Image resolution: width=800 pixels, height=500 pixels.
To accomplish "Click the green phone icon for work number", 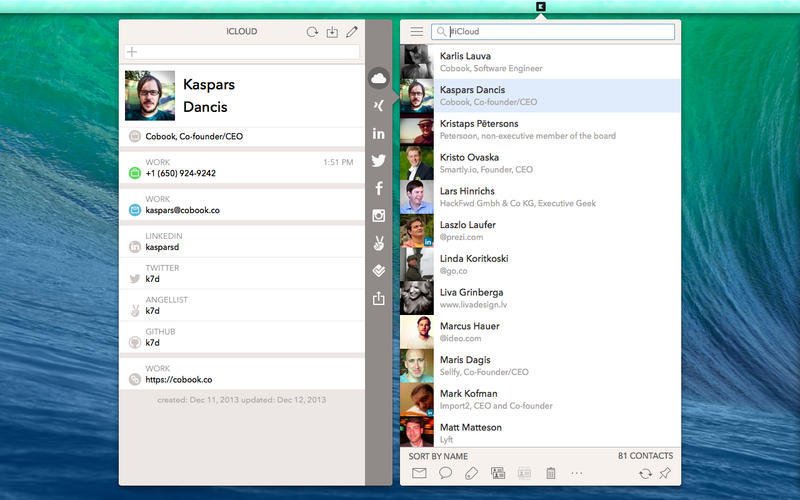I will pos(135,173).
